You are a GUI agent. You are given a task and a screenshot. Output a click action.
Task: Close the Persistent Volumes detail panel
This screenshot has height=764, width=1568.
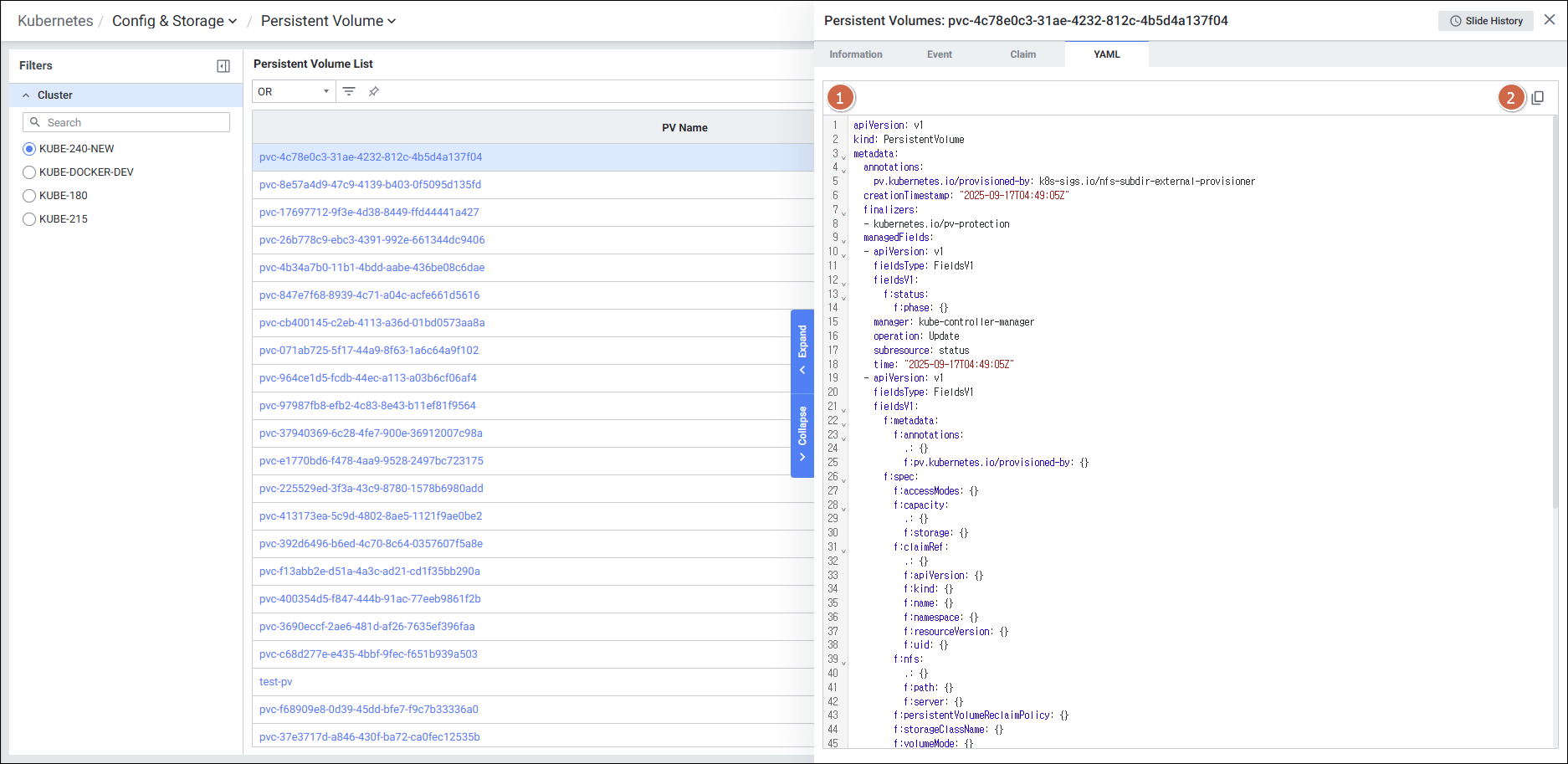1550,20
